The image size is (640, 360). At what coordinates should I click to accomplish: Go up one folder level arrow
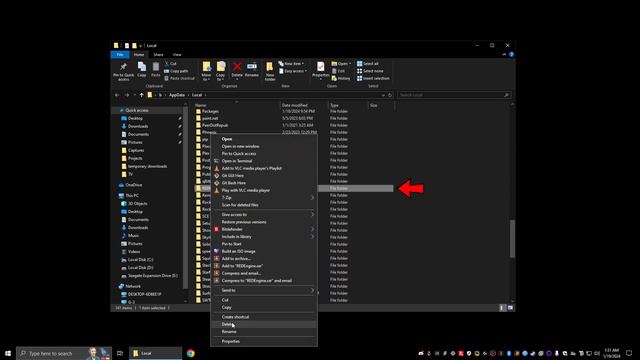pos(142,95)
